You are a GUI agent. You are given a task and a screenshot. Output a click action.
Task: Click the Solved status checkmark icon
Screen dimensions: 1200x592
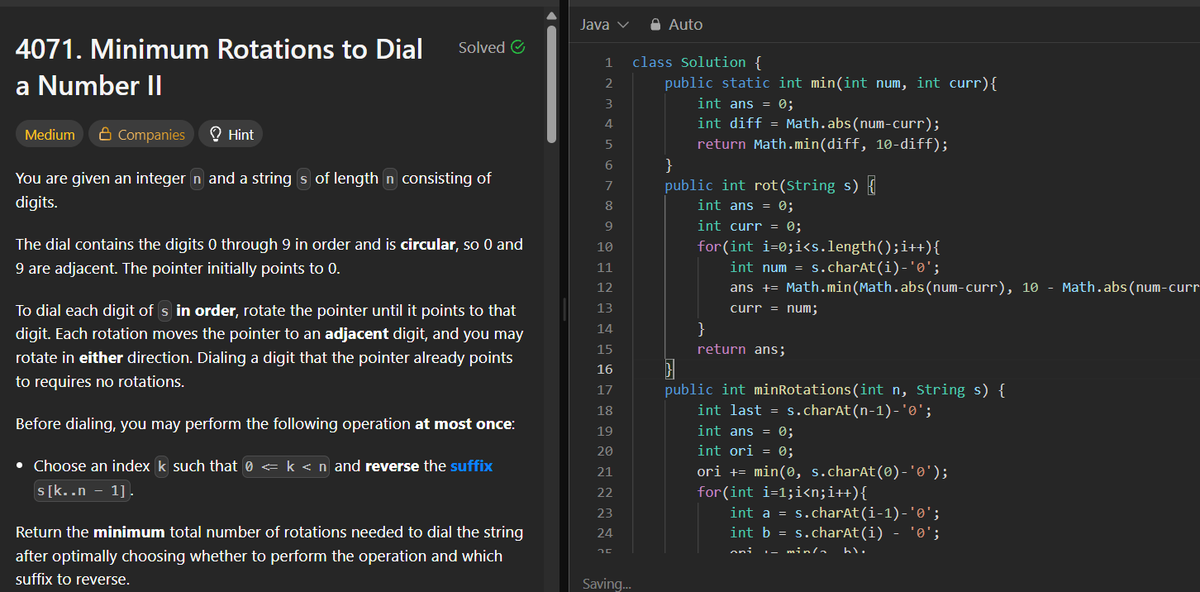point(518,47)
